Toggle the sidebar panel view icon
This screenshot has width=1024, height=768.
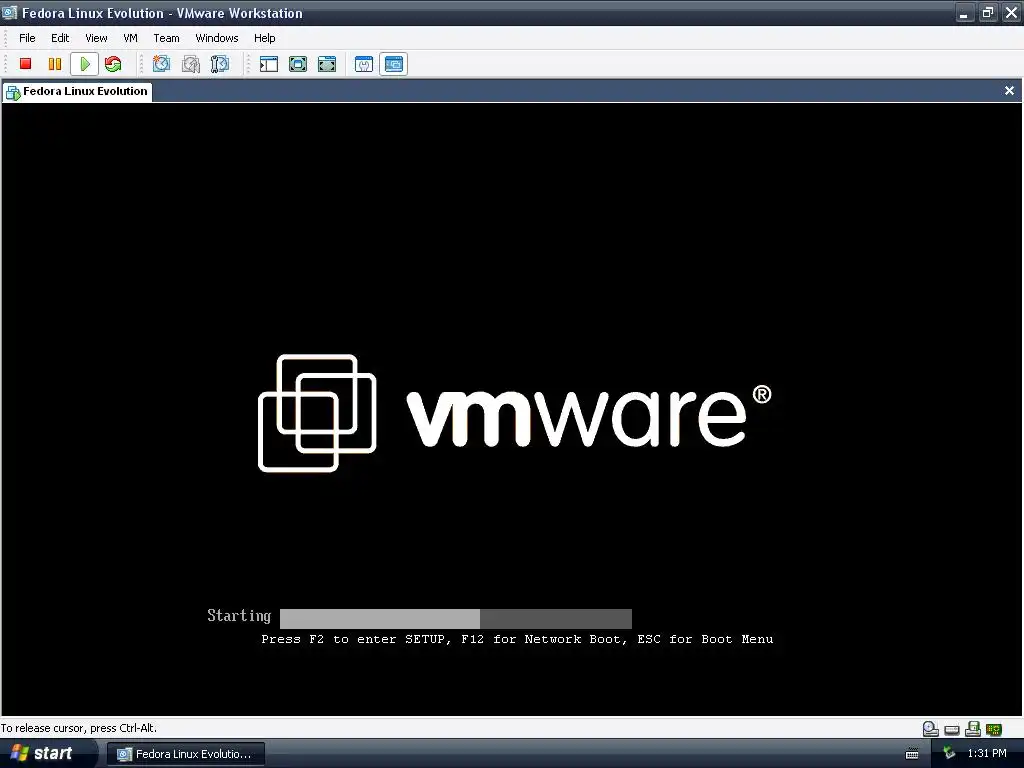[x=268, y=64]
